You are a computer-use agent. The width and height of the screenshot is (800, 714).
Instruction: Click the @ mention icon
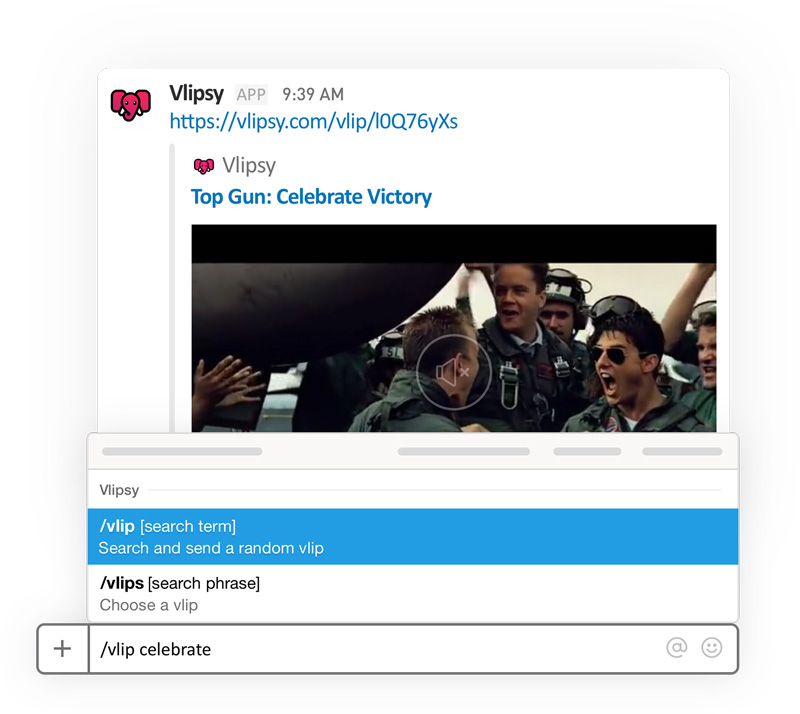click(677, 648)
